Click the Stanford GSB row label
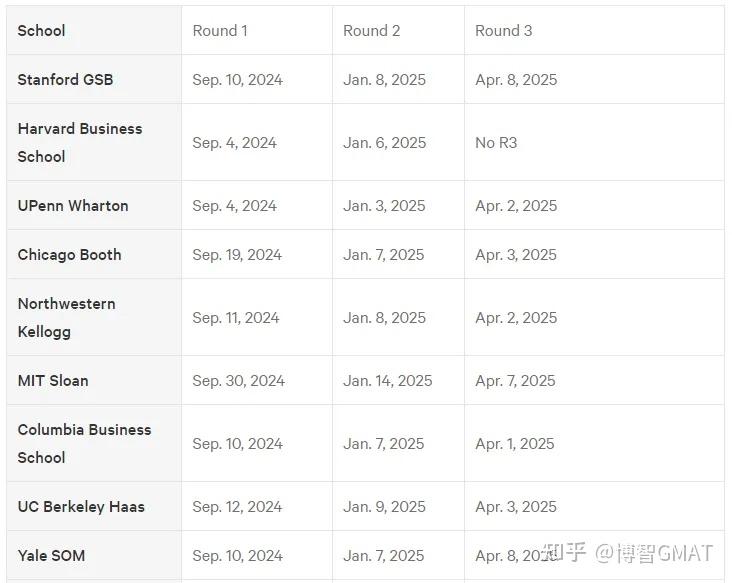This screenshot has height=583, width=732. 65,80
